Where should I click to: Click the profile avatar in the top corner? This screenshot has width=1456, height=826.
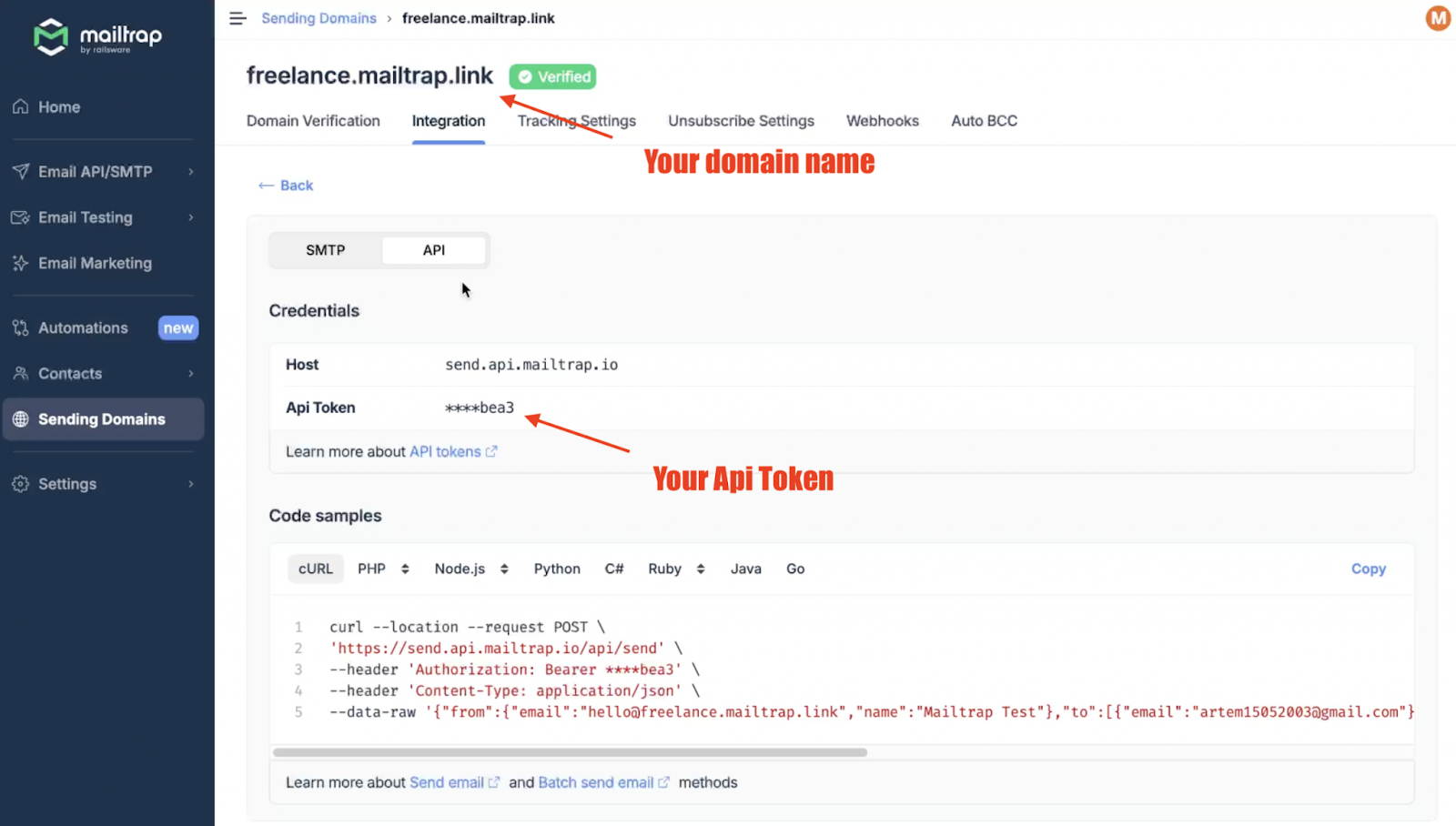pyautogui.click(x=1436, y=17)
